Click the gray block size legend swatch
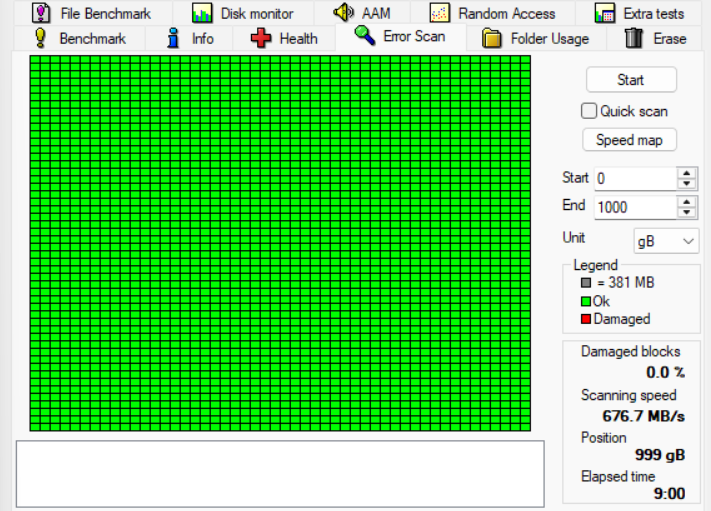Viewport: 711px width, 511px height. pyautogui.click(x=586, y=283)
